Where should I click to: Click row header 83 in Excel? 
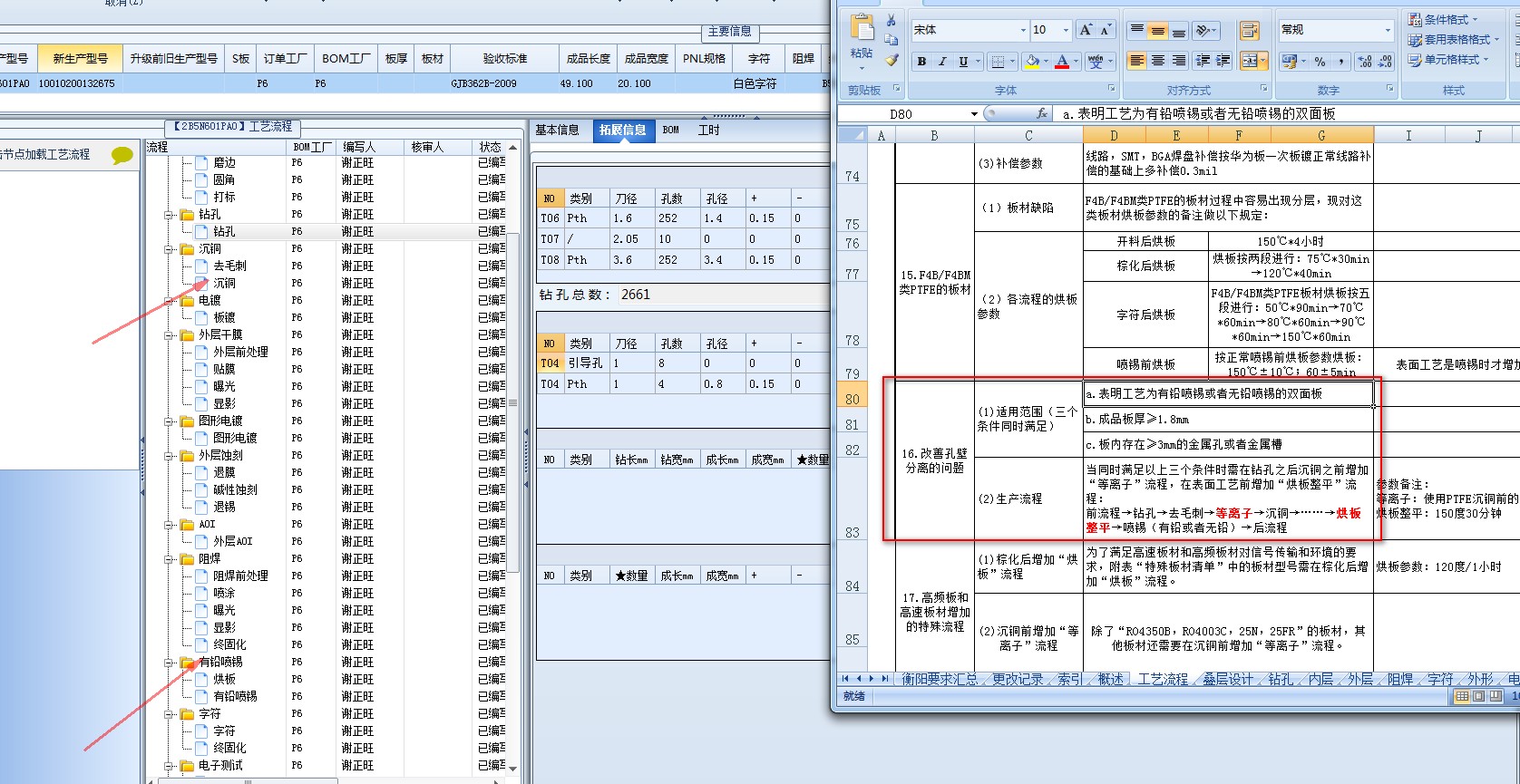click(x=853, y=499)
